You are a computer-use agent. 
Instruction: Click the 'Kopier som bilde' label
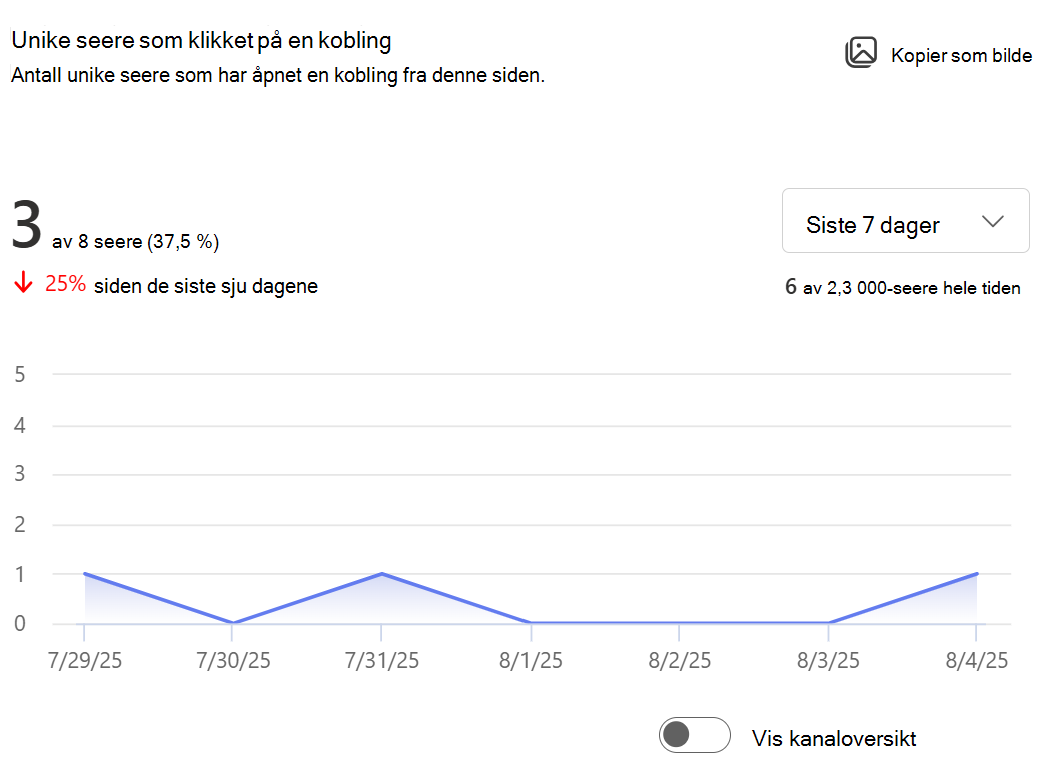(961, 56)
